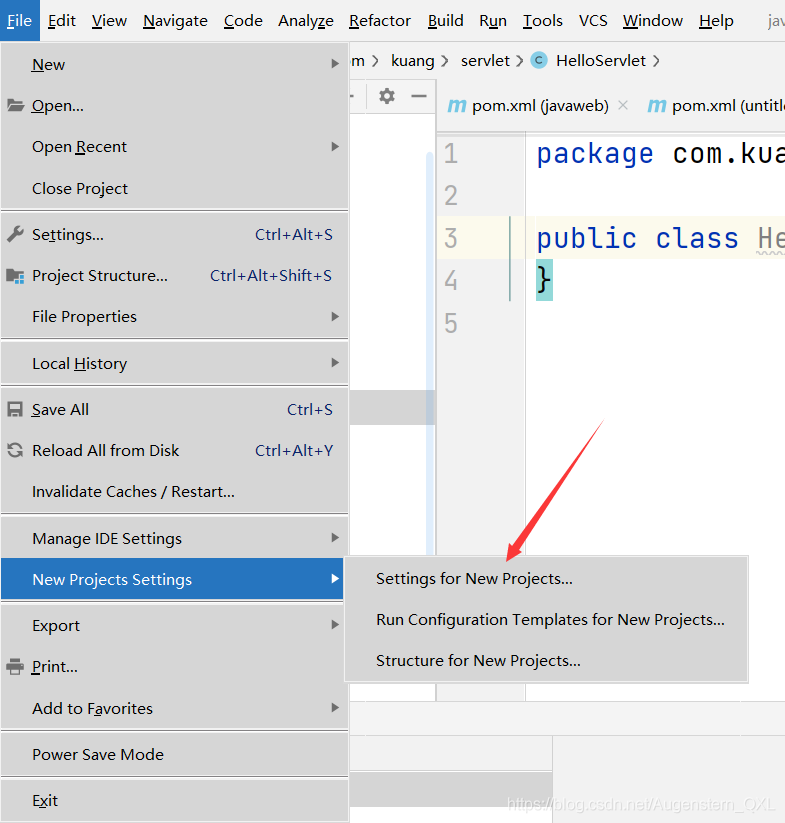Expand the New submenu arrow
This screenshot has height=823, width=785.
pos(335,64)
